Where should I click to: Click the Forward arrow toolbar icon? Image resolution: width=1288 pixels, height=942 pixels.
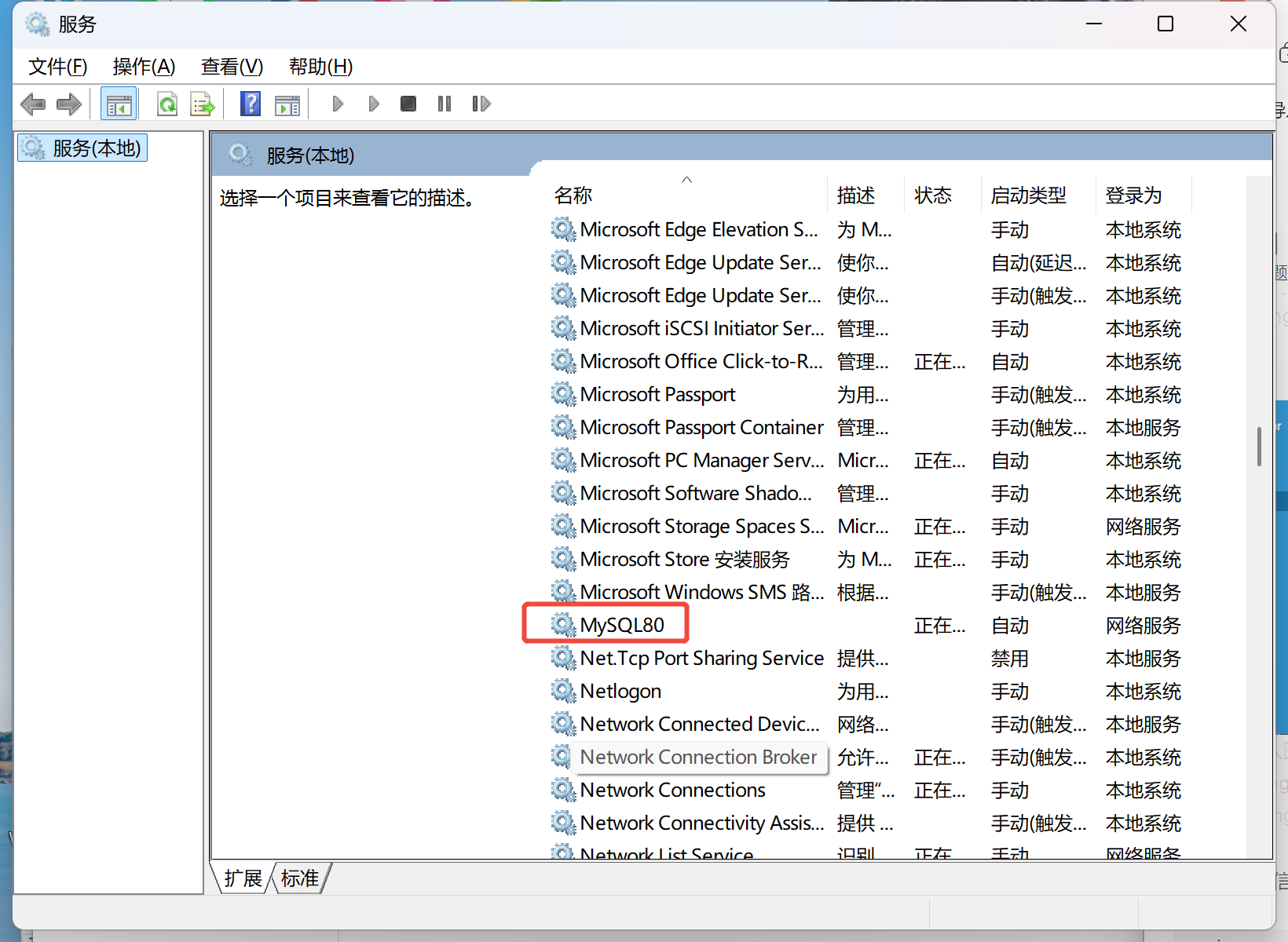(x=69, y=104)
